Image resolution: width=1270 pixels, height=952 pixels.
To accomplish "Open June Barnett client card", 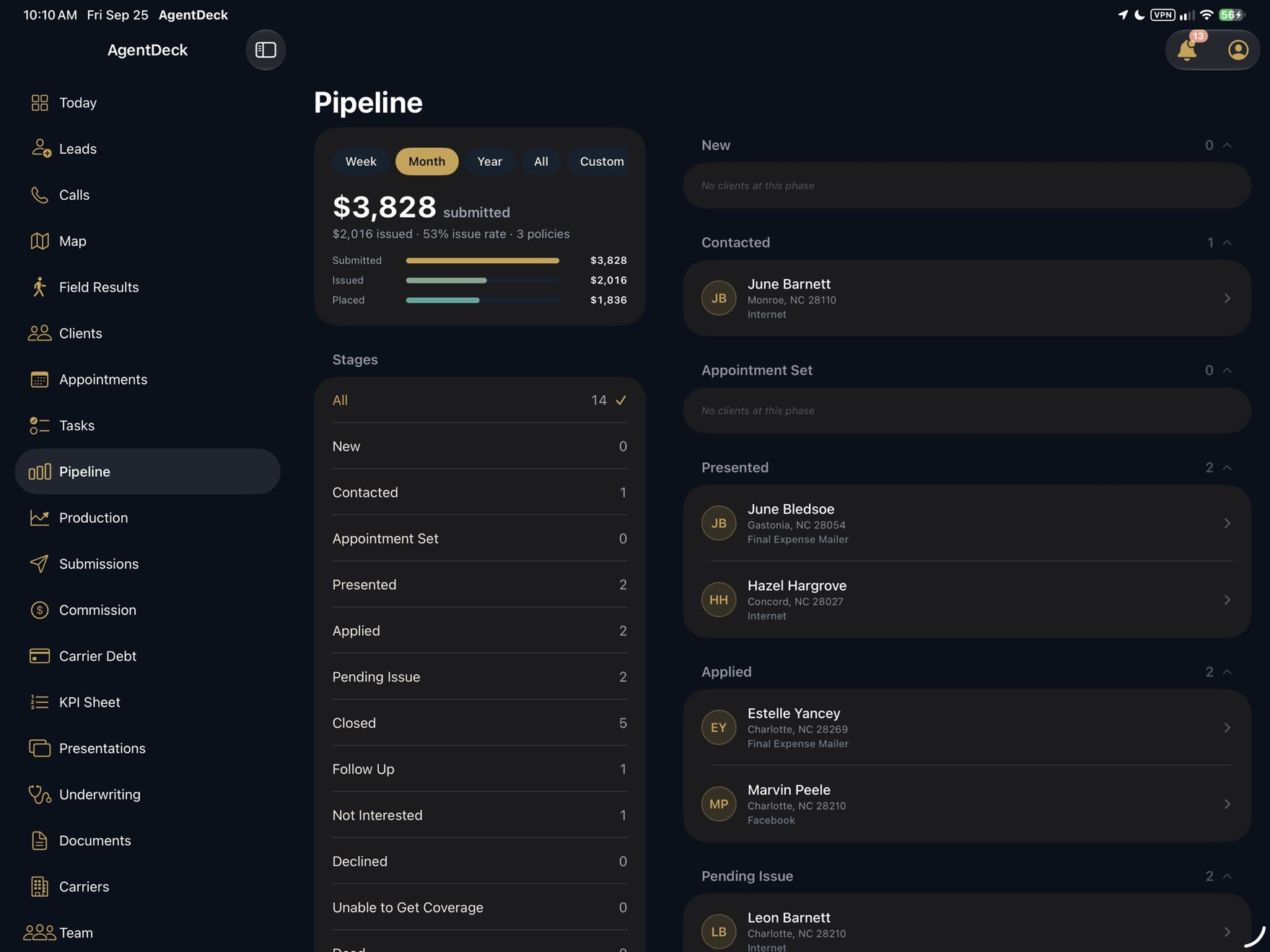I will [x=967, y=298].
